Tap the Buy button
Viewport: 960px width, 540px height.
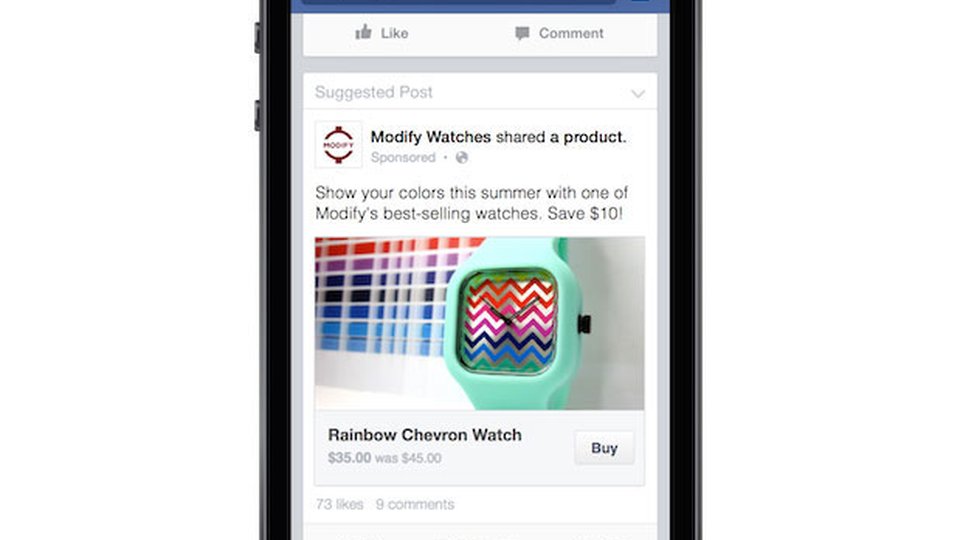point(604,448)
